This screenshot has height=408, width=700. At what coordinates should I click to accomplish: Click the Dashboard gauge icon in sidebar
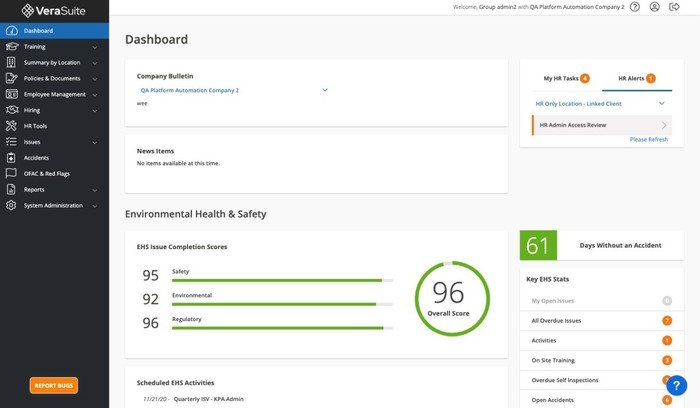12,31
